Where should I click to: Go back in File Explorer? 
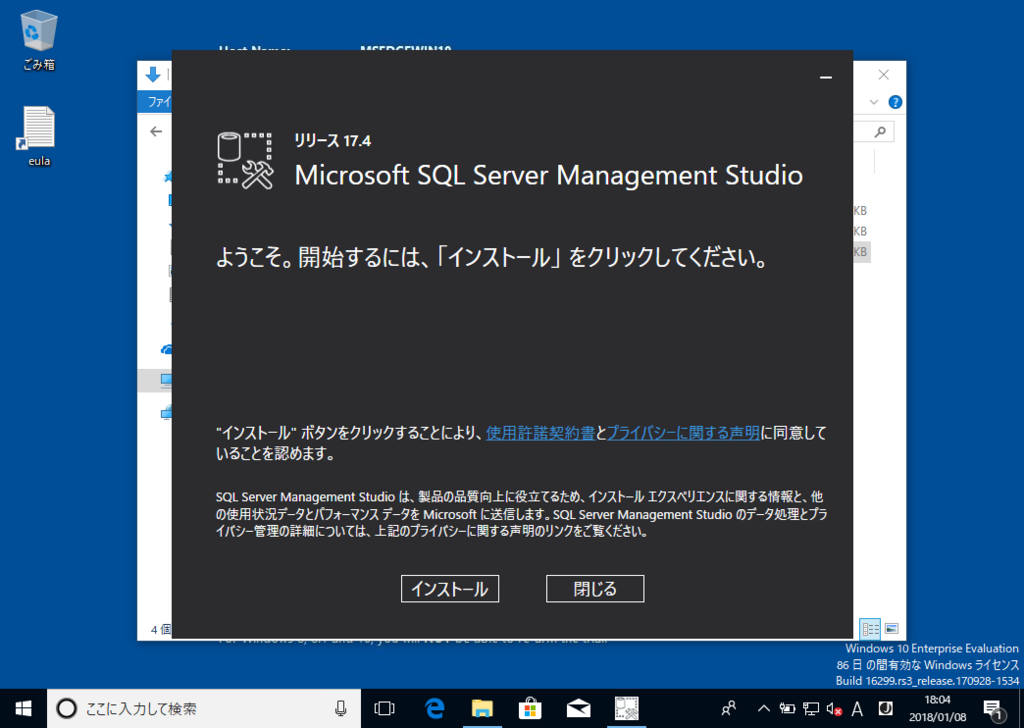tap(155, 132)
